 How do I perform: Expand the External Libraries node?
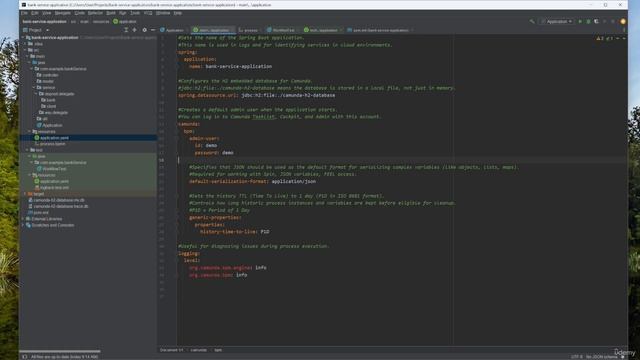coord(23,219)
